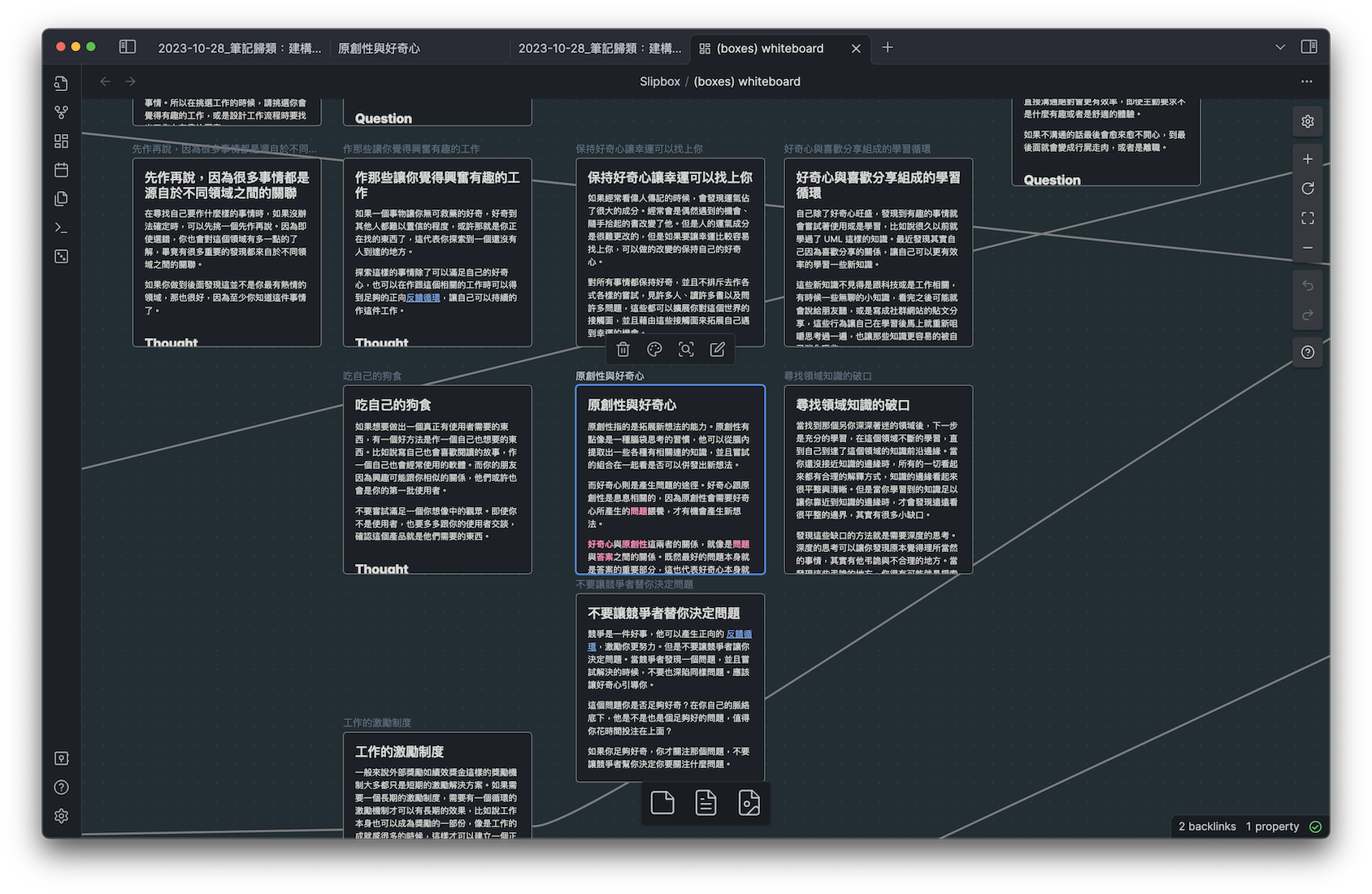Open the 反饋循環 link in 不要讓競爭者 card
The height and width of the screenshot is (894, 1372).
[738, 634]
